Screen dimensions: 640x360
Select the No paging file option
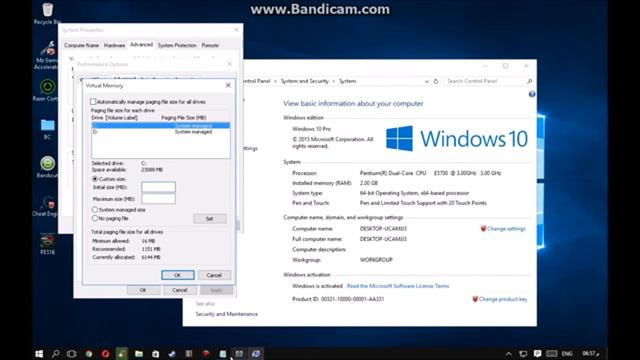(x=95, y=218)
